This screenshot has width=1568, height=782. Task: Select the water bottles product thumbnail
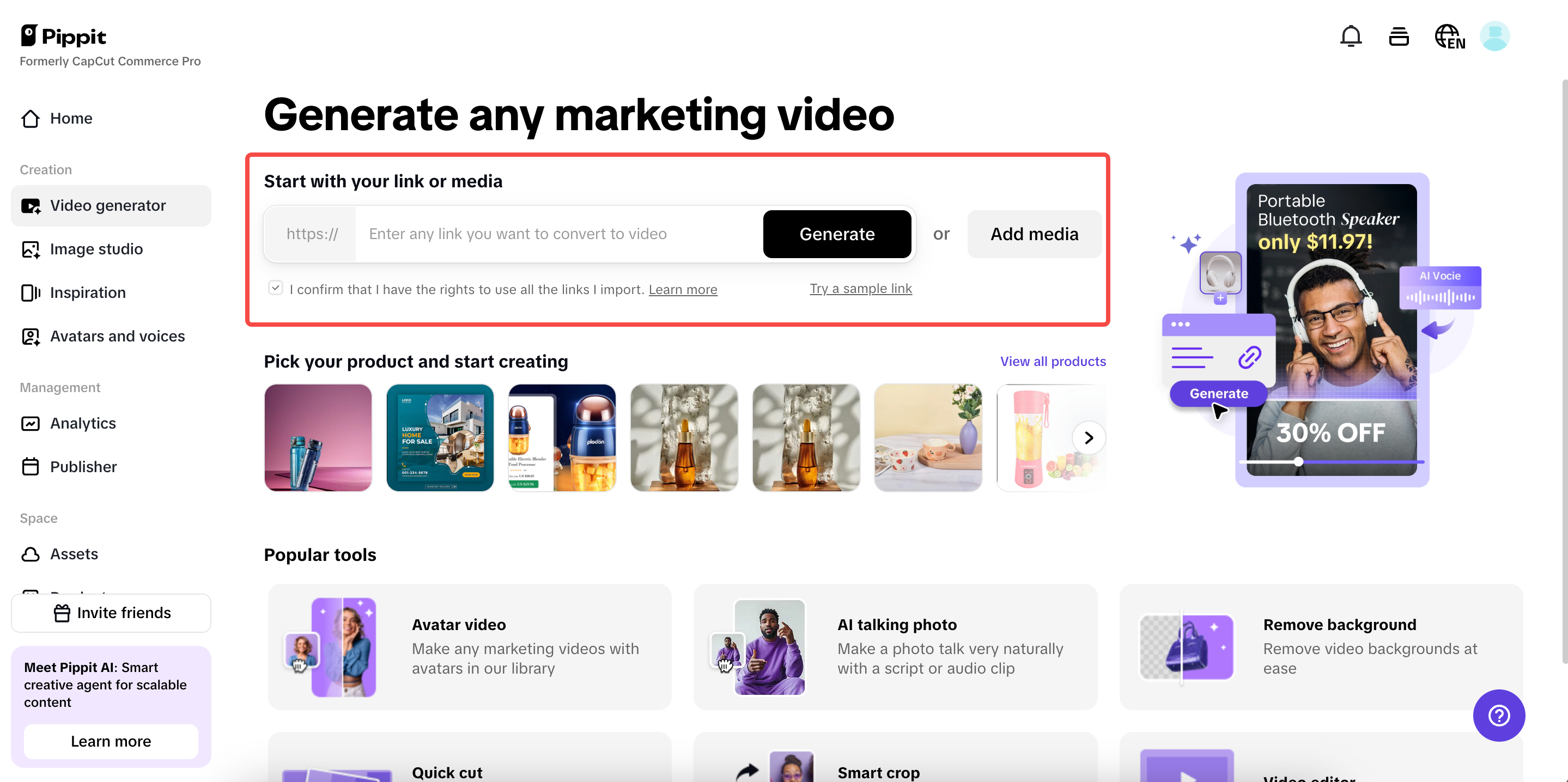[x=318, y=437]
